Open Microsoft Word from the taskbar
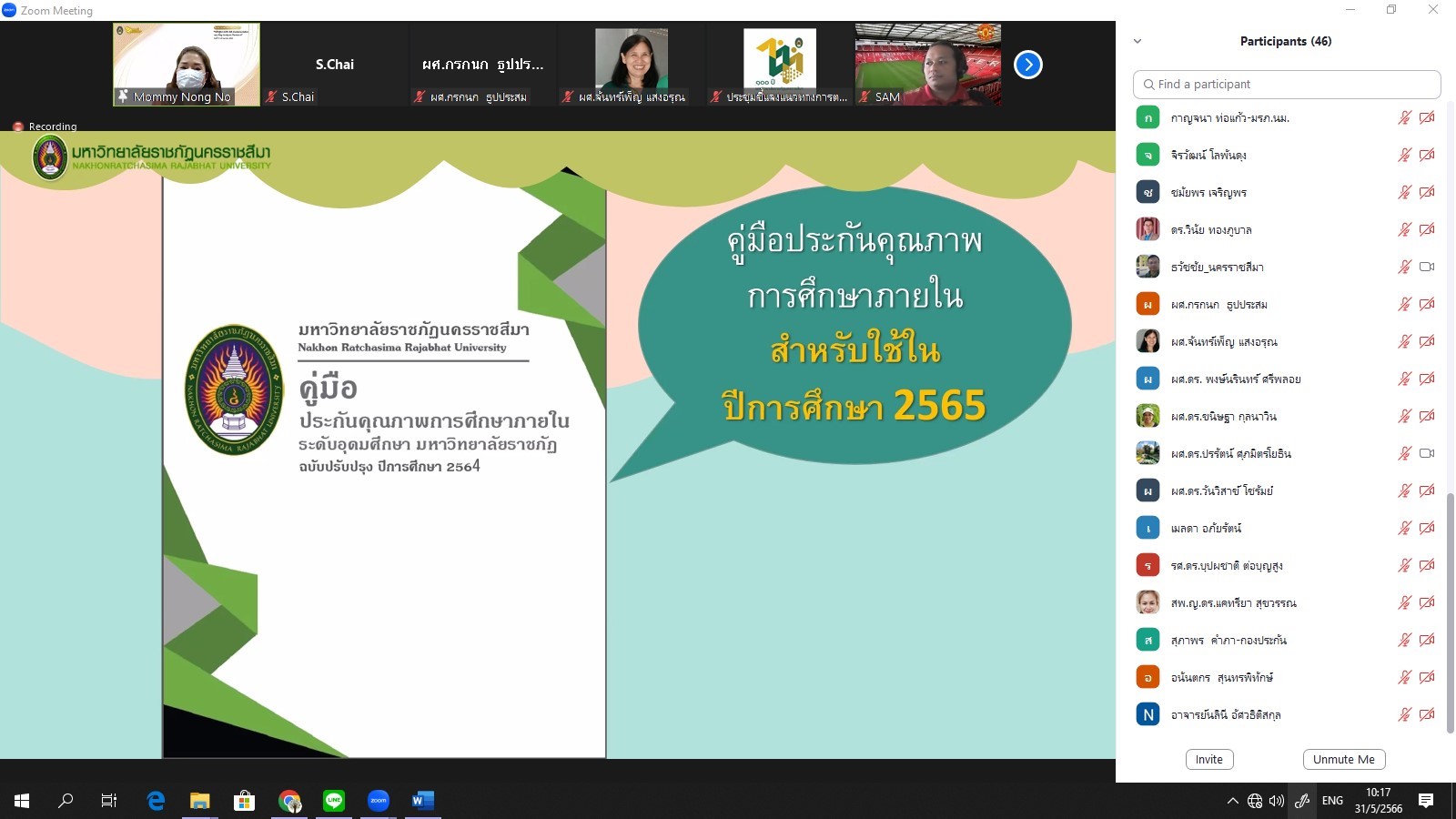 coord(422,801)
